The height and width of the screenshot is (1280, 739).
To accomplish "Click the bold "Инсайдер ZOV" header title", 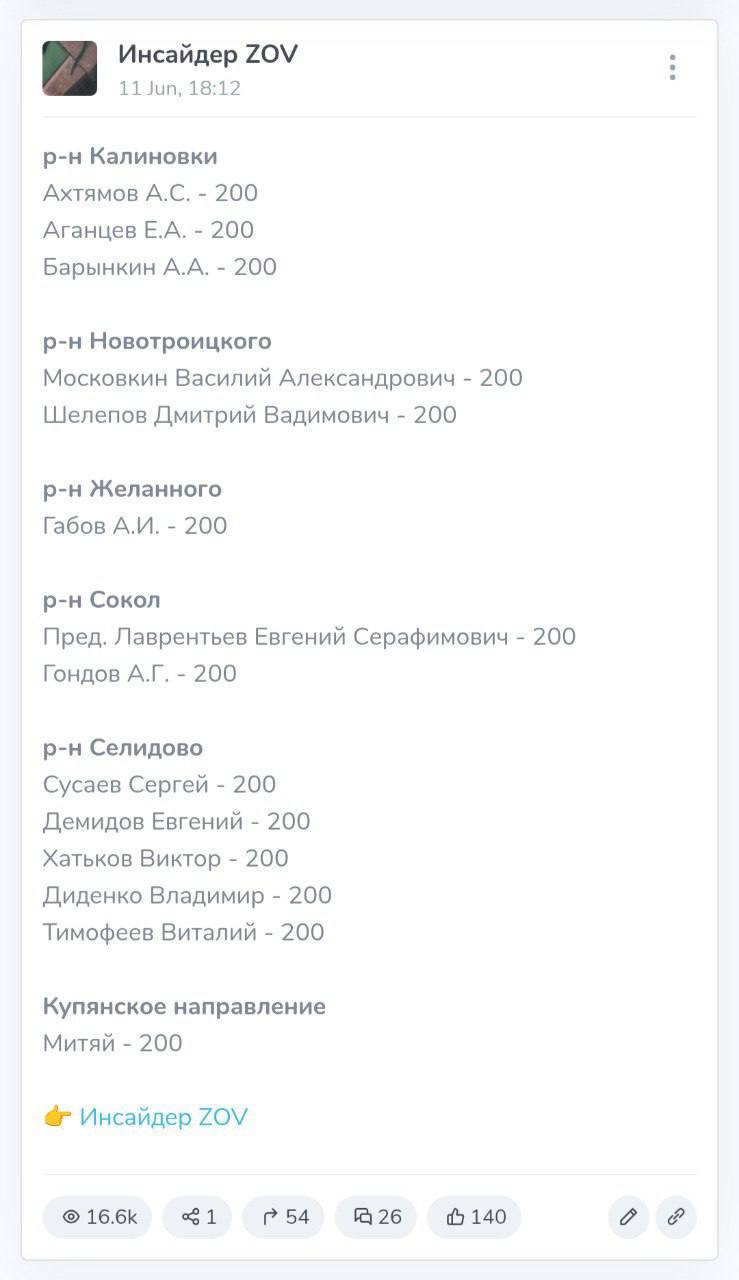I will point(208,54).
